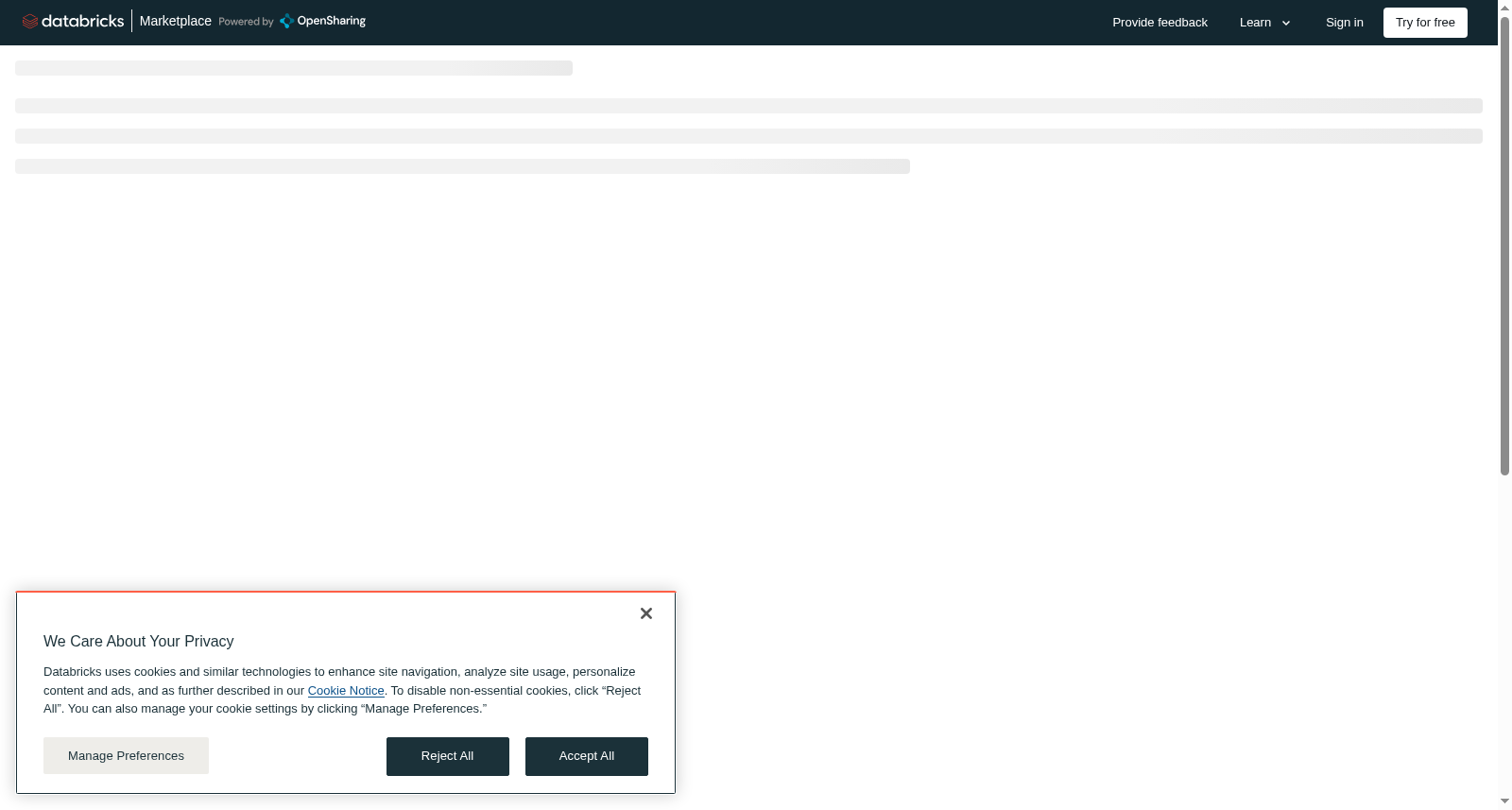Reject all cookies
The width and height of the screenshot is (1512, 810).
448,756
